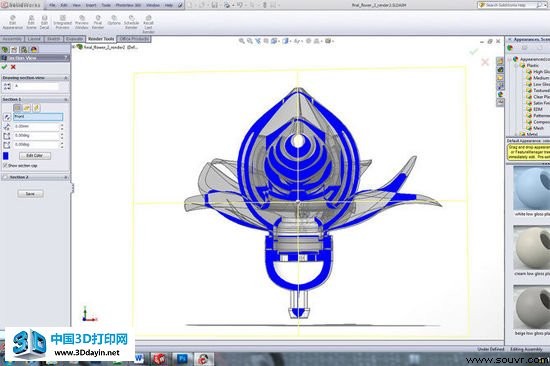Collapse the Plastic appearance folder
Image resolution: width=550 pixels, height=366 pixels.
(x=516, y=65)
